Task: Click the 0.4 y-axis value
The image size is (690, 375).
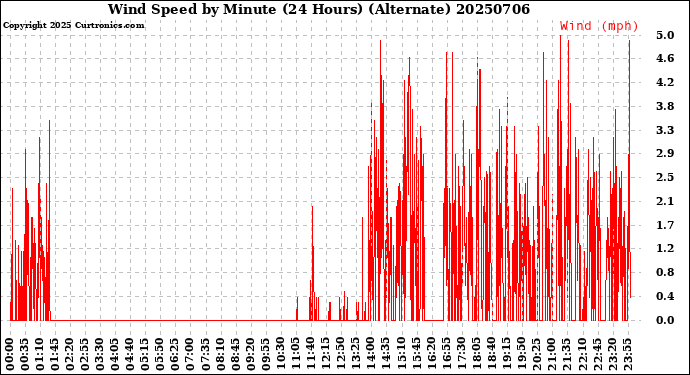Action: [665, 296]
